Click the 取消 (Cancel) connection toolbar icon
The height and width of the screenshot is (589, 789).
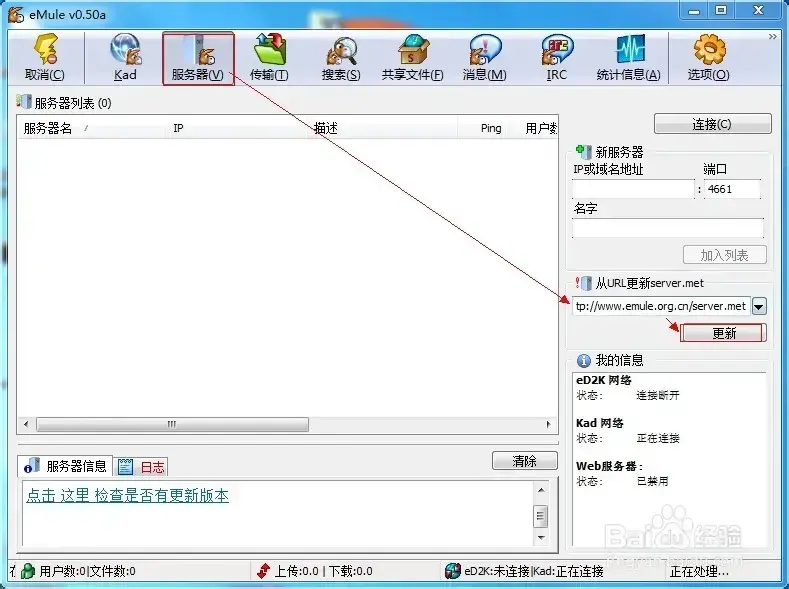(x=45, y=57)
